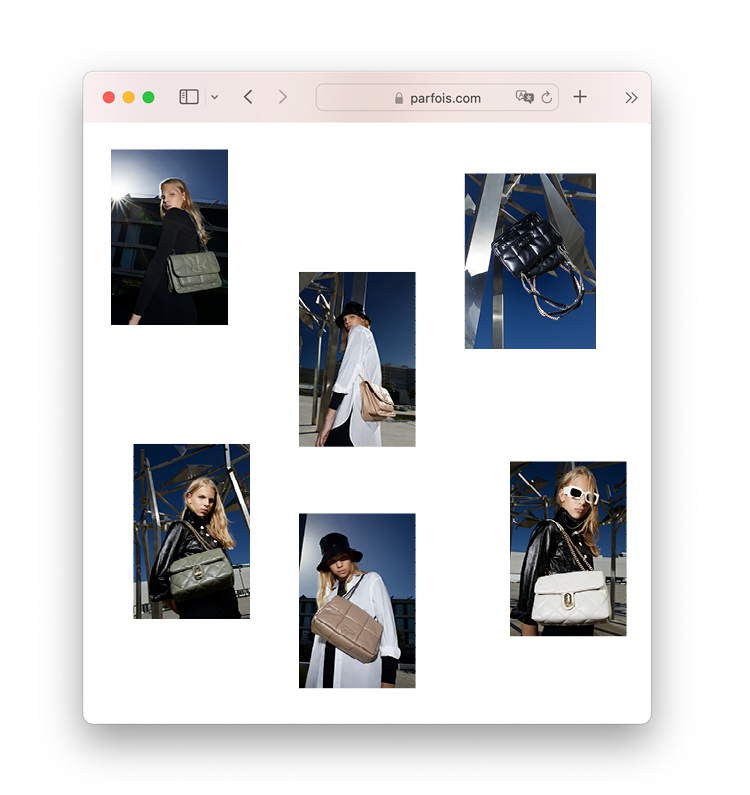Open photo of woman in black top with green bag against the sun
The height and width of the screenshot is (795, 750).
click(x=169, y=237)
